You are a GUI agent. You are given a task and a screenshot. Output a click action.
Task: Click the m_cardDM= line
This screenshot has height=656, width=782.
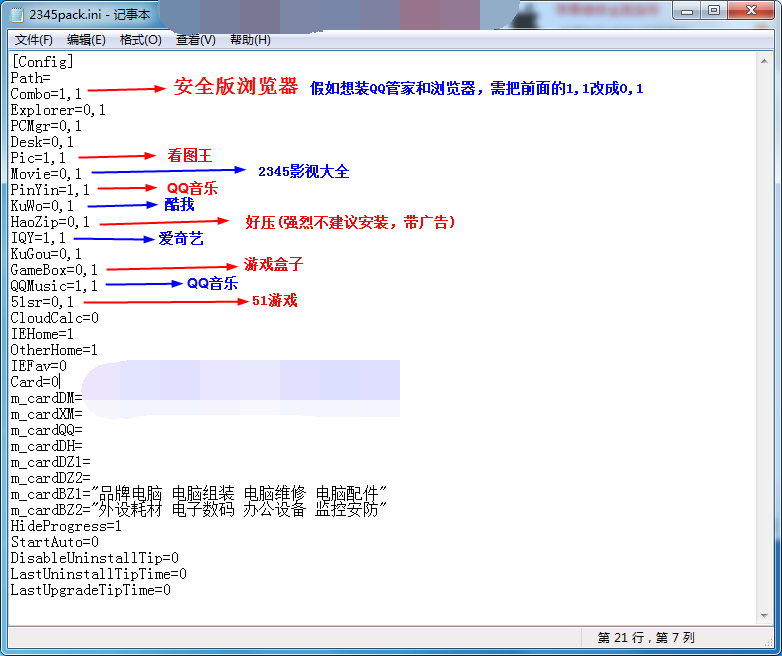point(46,398)
